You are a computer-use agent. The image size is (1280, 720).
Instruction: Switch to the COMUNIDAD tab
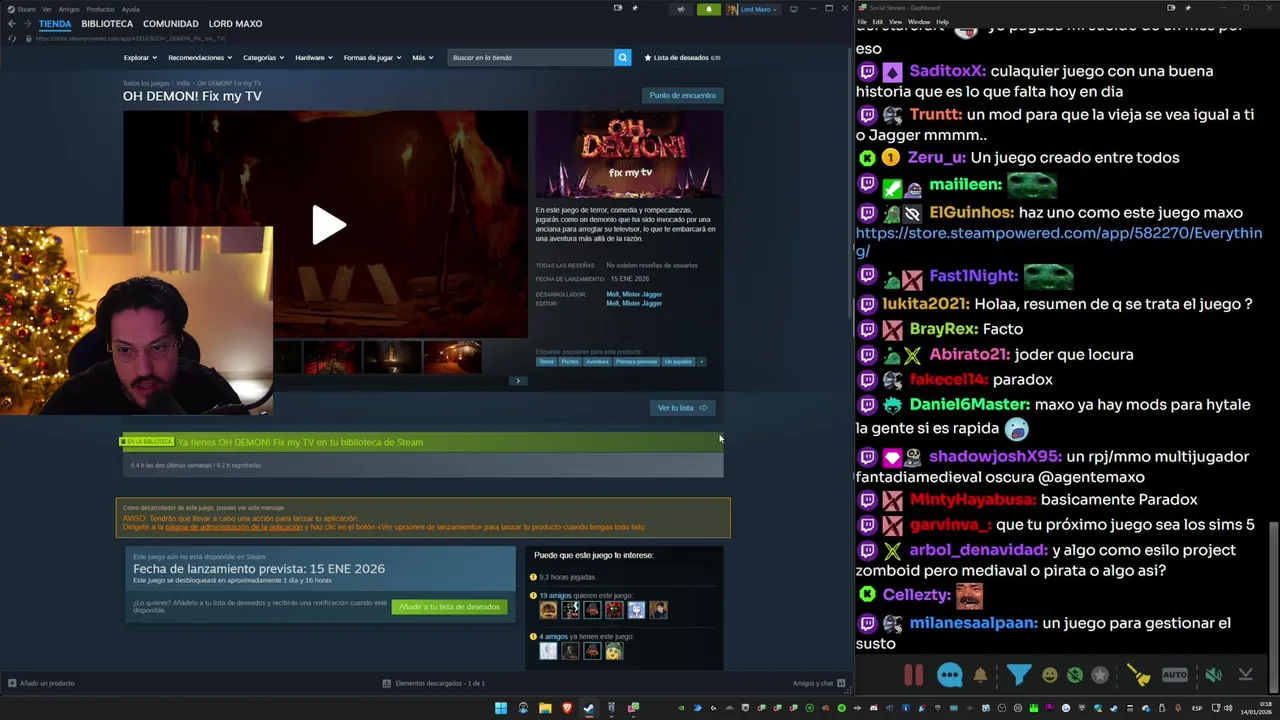(x=170, y=23)
